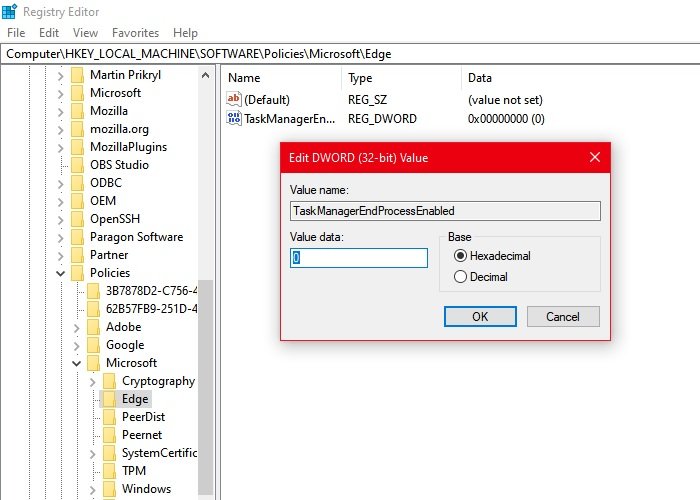
Task: Click the folder icon beside OEM
Action: coord(78,201)
